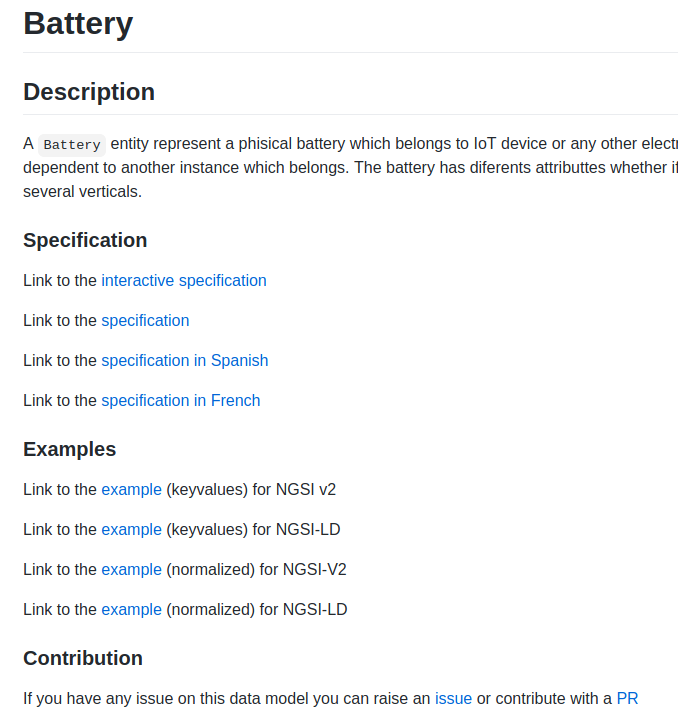Click the Battery page title heading
The height and width of the screenshot is (718, 678).
pos(78,23)
